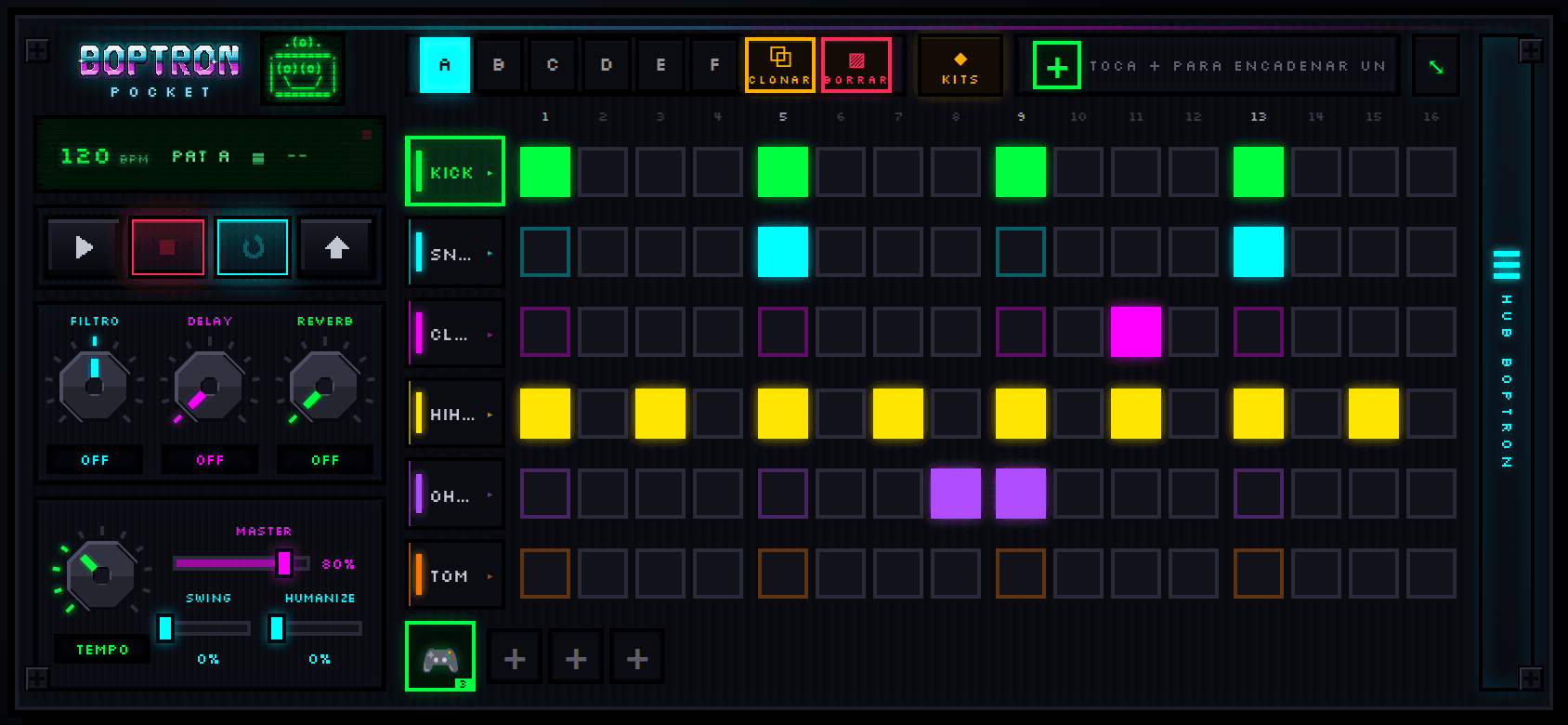
Task: Select the TOM track label
Action: coord(449,576)
